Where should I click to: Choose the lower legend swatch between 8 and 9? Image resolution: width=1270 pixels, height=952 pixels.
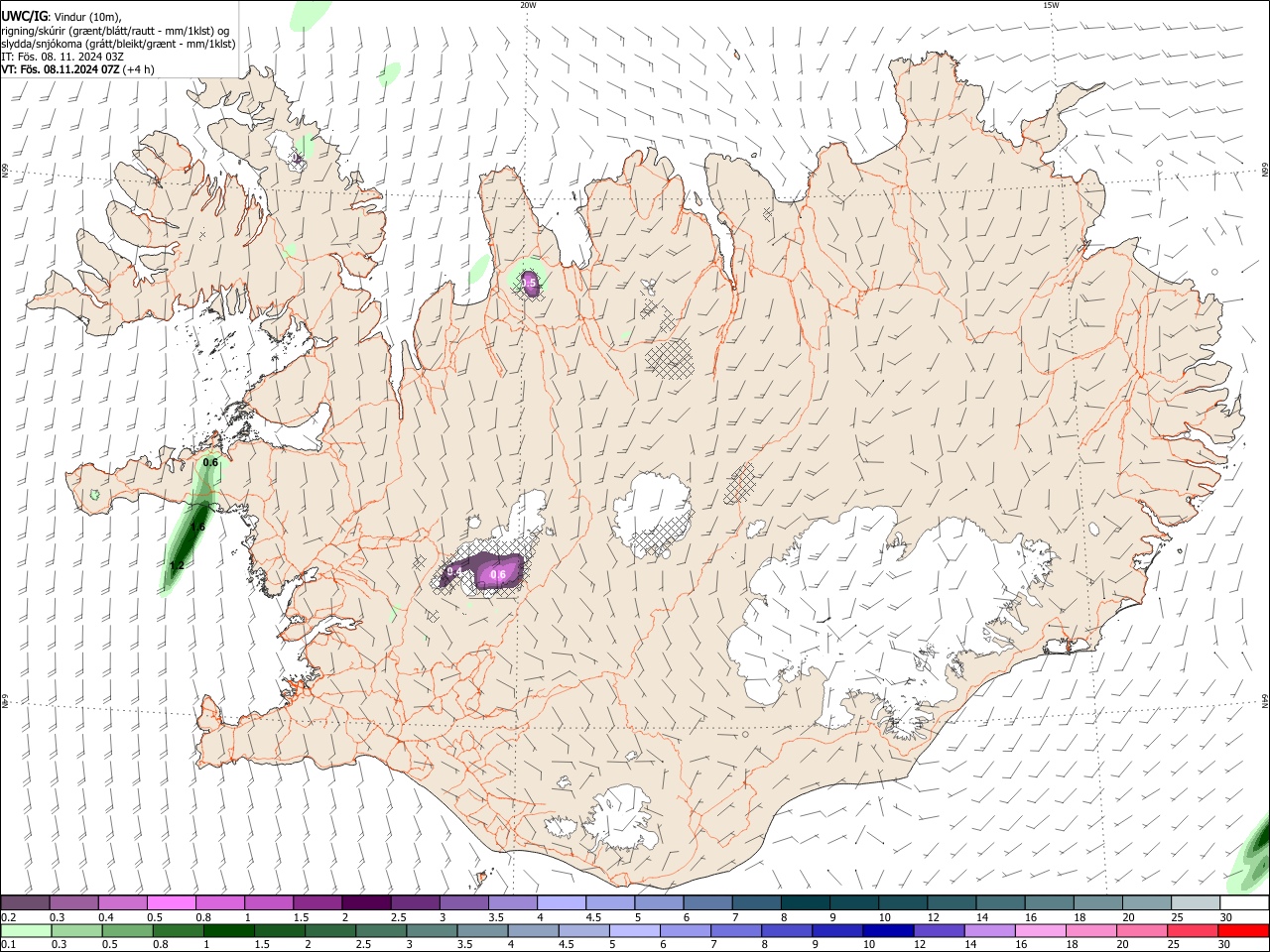tap(787, 930)
